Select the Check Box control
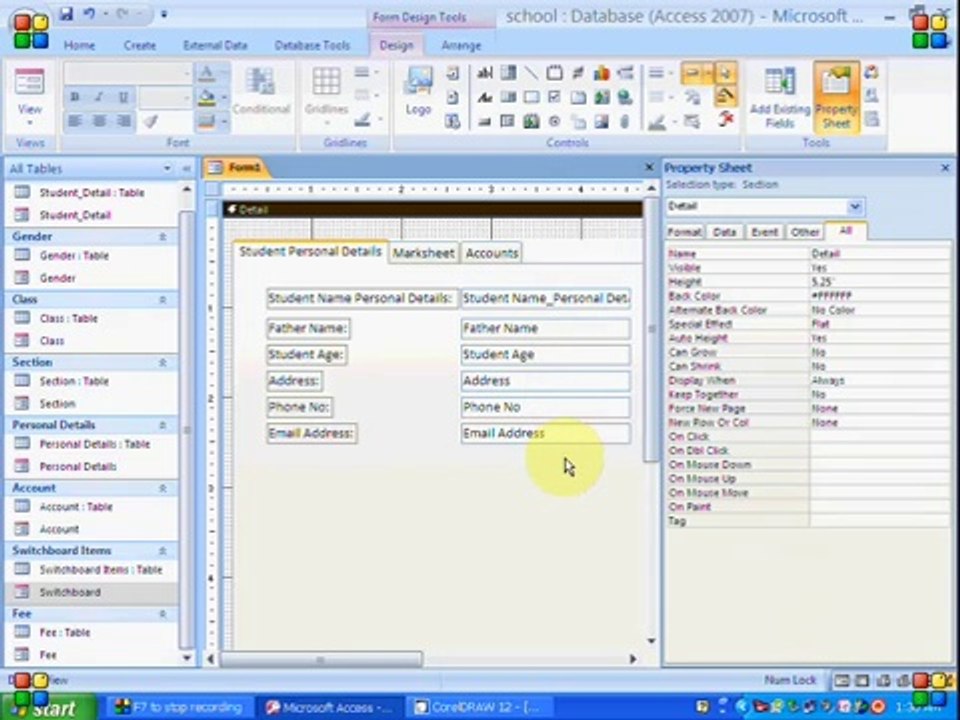 click(x=554, y=97)
